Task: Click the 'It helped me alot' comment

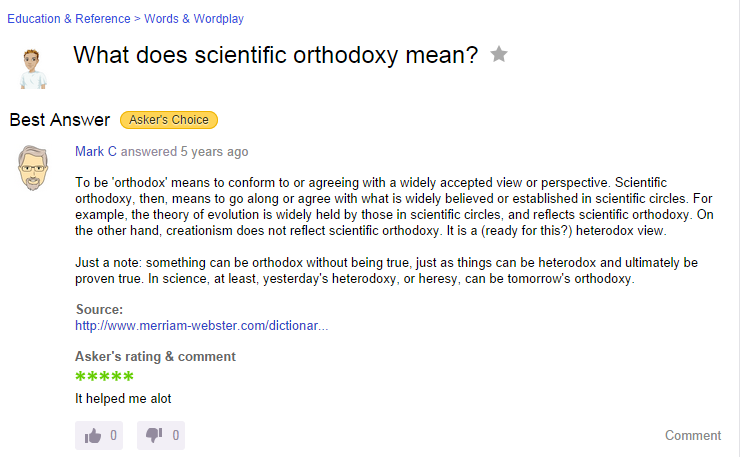Action: click(x=124, y=399)
